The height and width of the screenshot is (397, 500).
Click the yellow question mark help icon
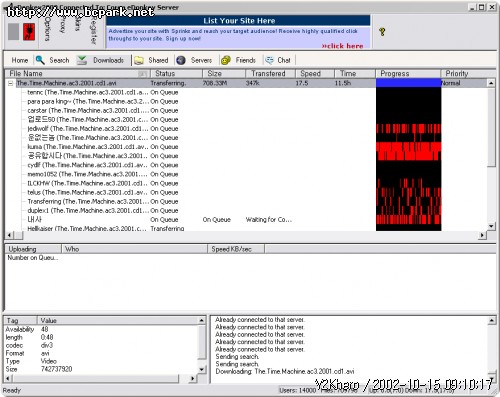pos(382,32)
